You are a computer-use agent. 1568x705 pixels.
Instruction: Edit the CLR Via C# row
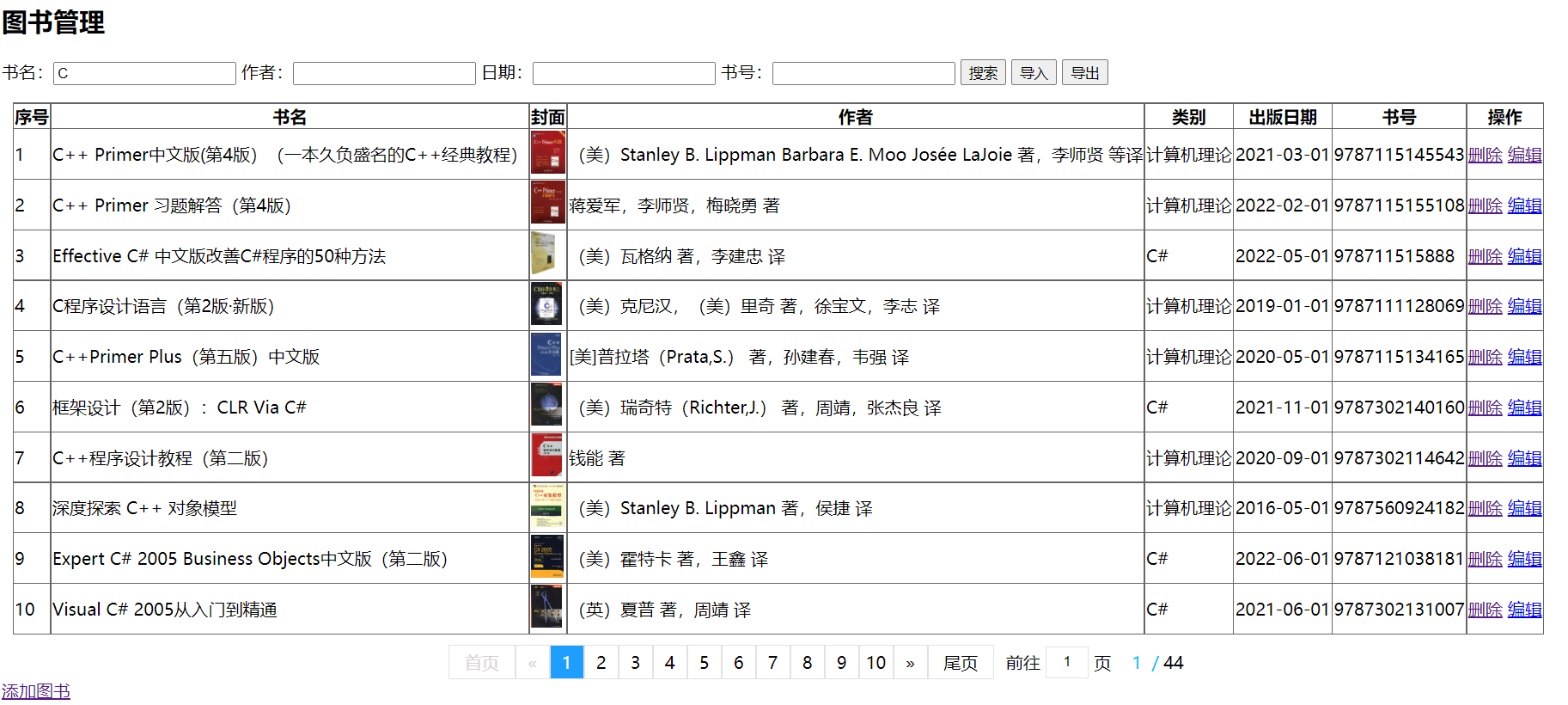[x=1525, y=408]
